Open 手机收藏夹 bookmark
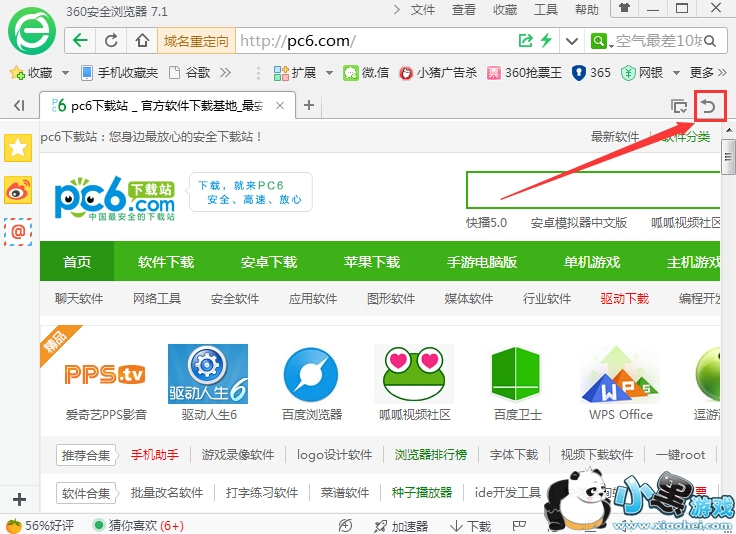736x534 pixels. pos(119,73)
